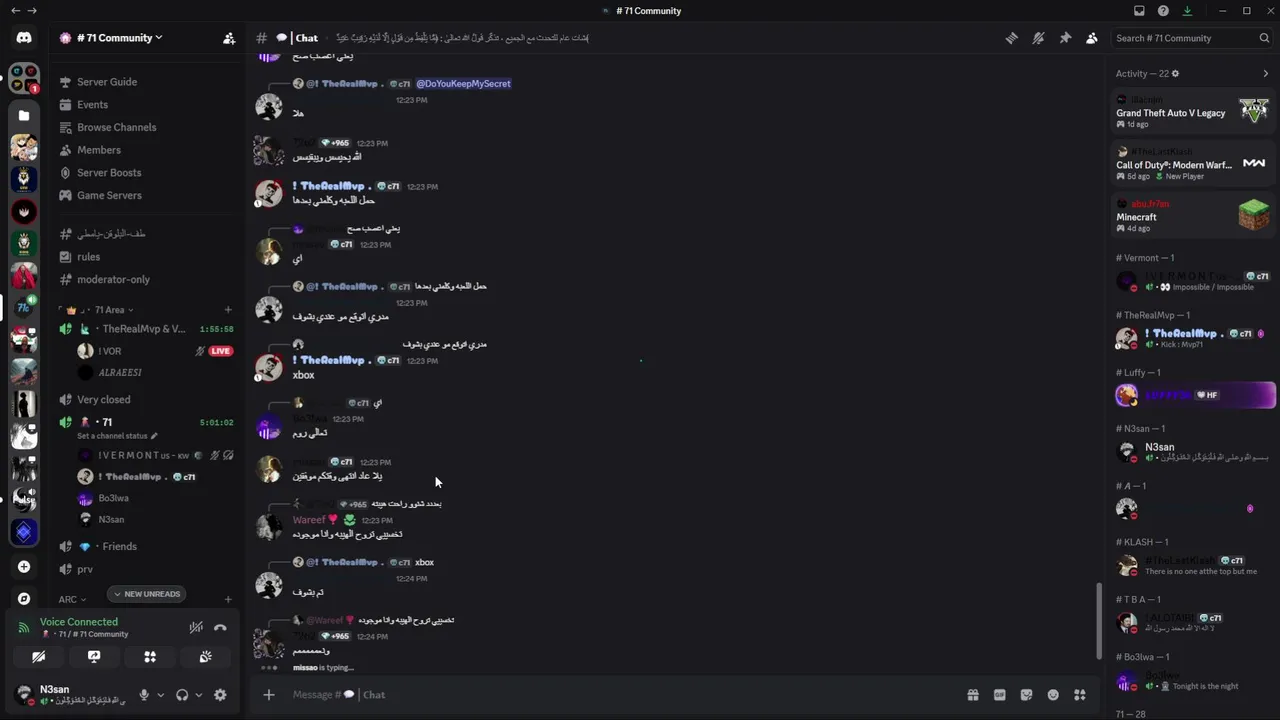Click the GIF picker icon
Screen dimensions: 1280x720
[999, 695]
